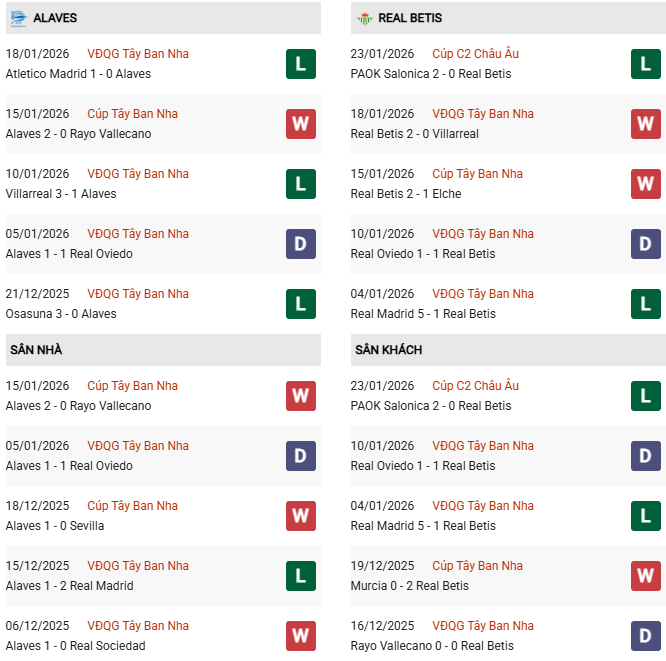Click L badge for Real Madrid 5-1 on 04/01/2026 in the top list

pos(646,304)
